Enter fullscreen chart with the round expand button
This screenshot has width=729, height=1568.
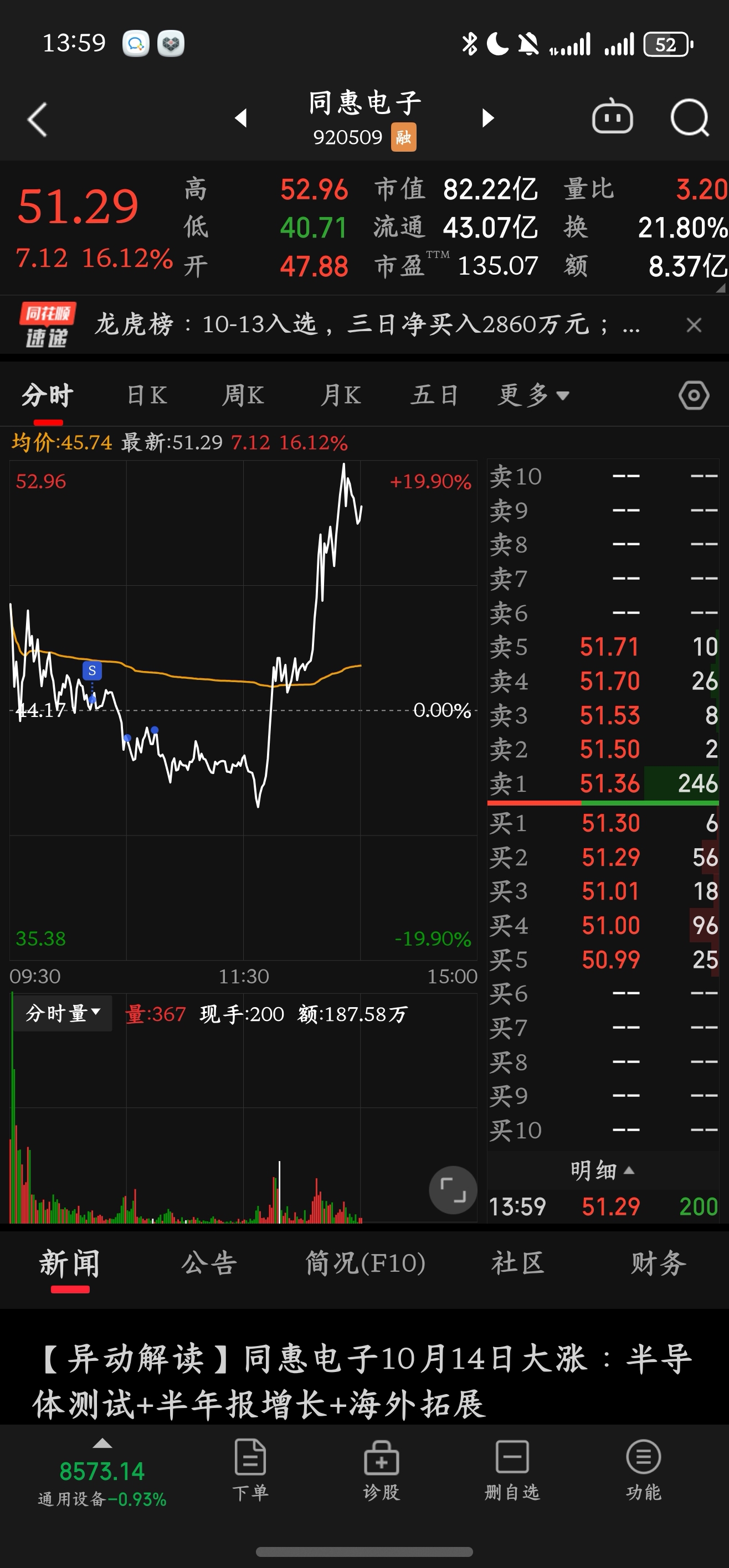(x=453, y=1189)
